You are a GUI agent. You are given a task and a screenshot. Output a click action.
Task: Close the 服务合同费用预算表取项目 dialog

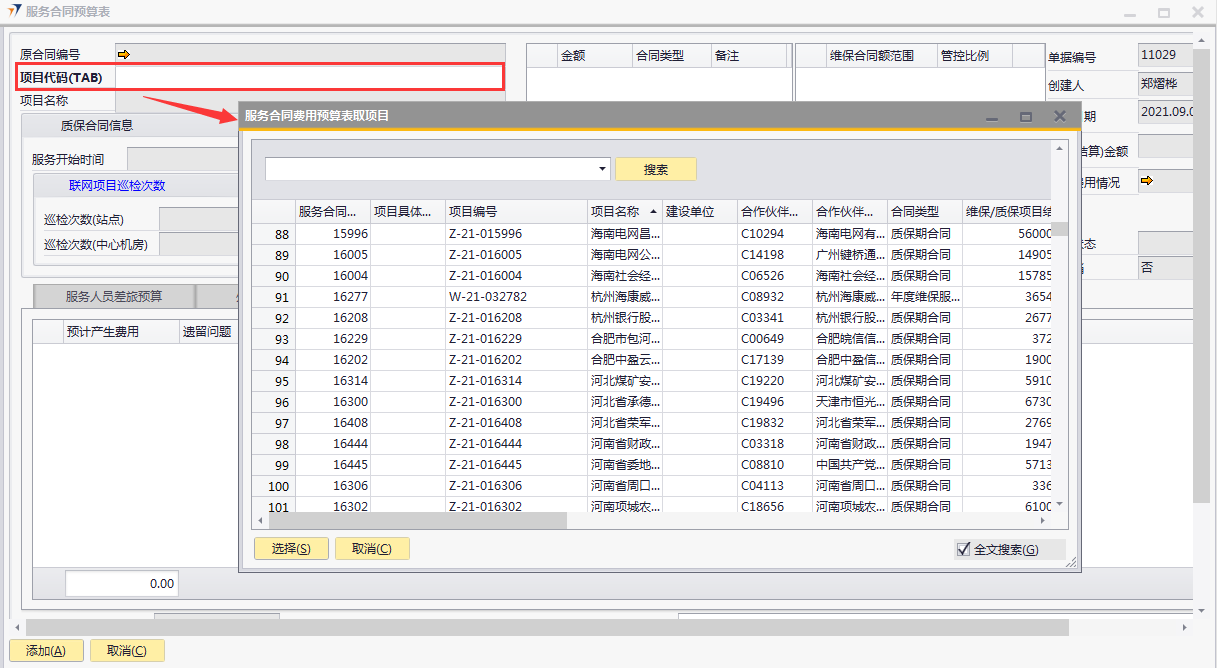(1060, 116)
